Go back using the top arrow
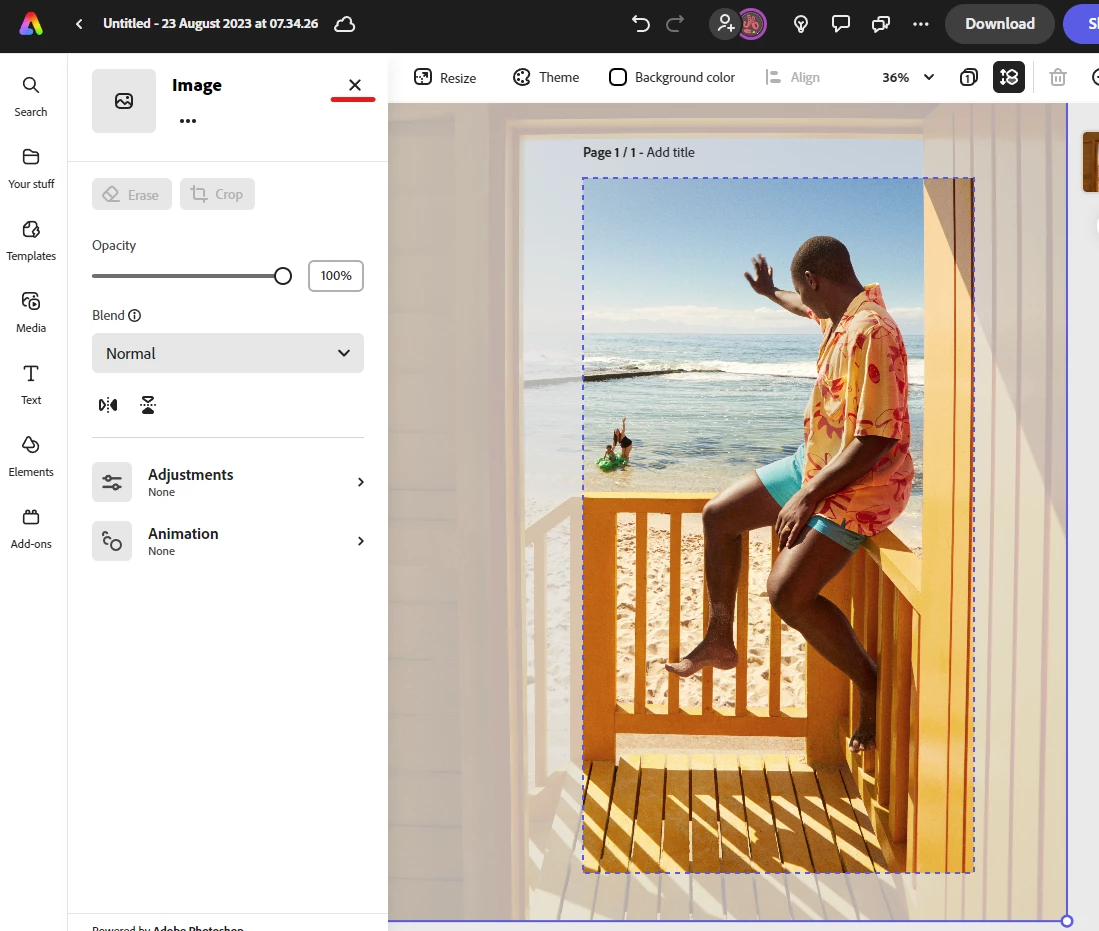The height and width of the screenshot is (931, 1099). coord(79,24)
